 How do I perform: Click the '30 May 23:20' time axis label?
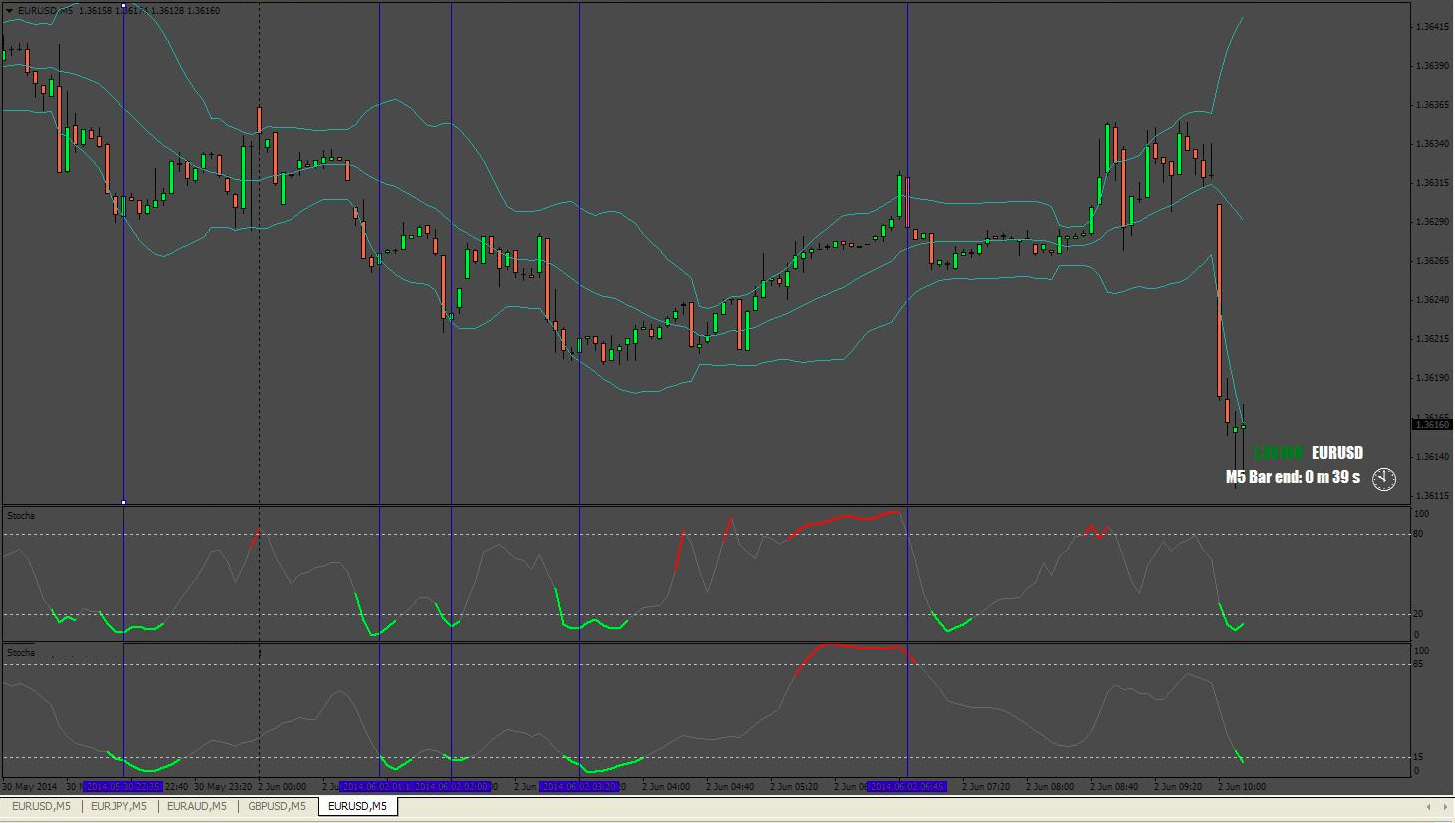(225, 787)
